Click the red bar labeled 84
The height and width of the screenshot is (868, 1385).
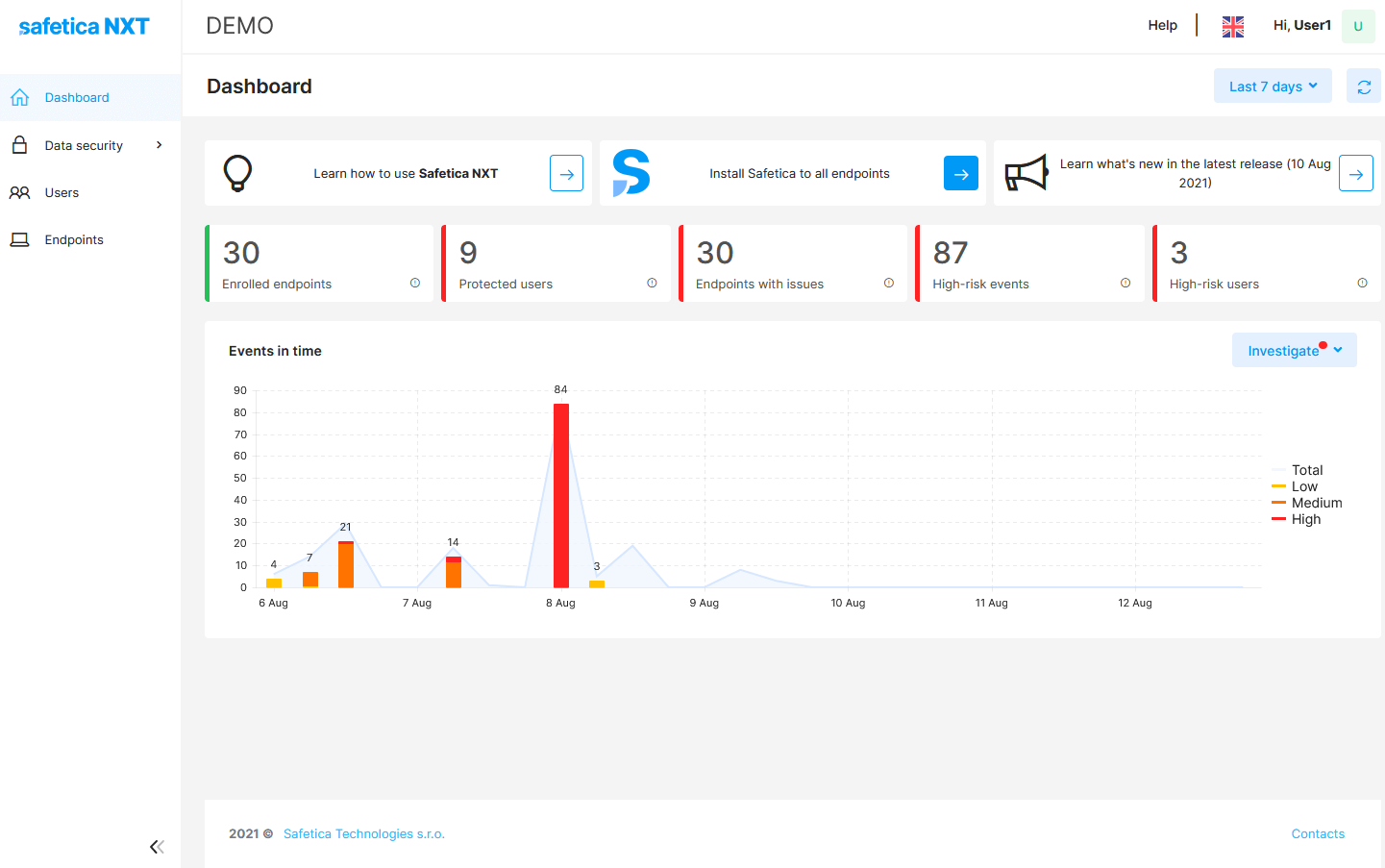click(561, 495)
